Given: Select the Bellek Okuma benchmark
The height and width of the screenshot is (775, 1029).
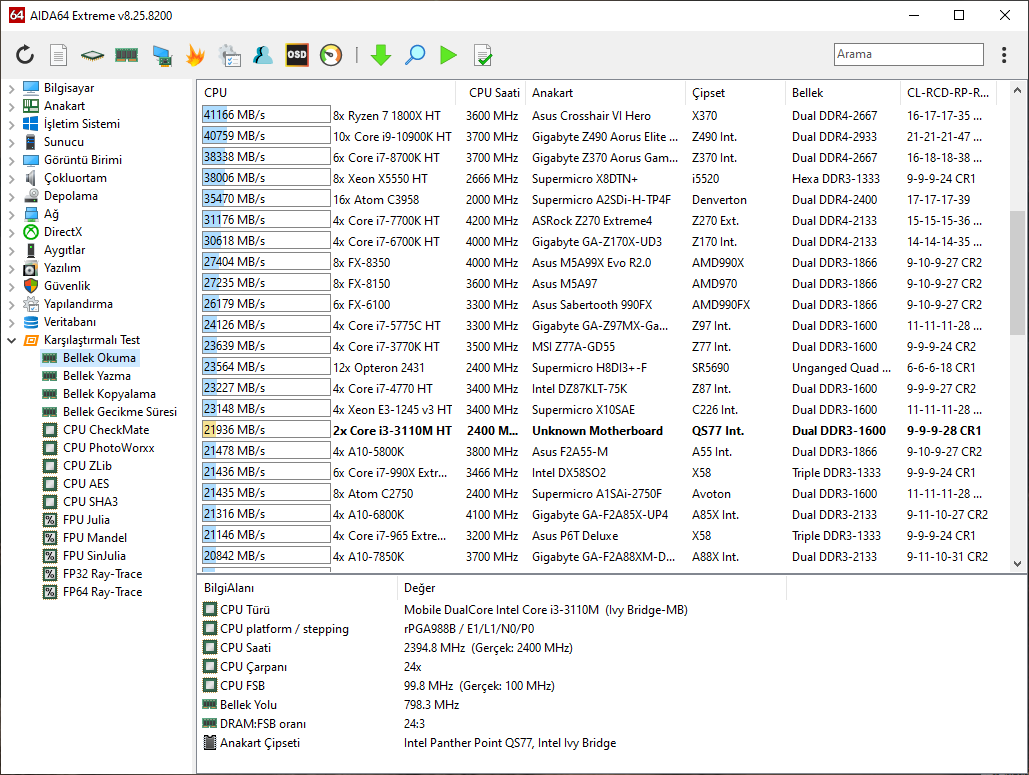Looking at the screenshot, I should click(99, 358).
